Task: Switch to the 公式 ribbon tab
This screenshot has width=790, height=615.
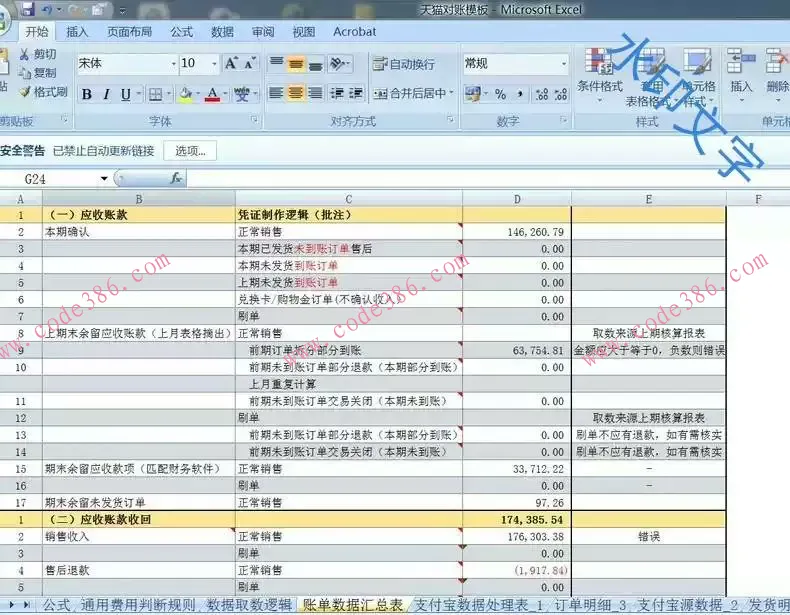Action: (181, 32)
